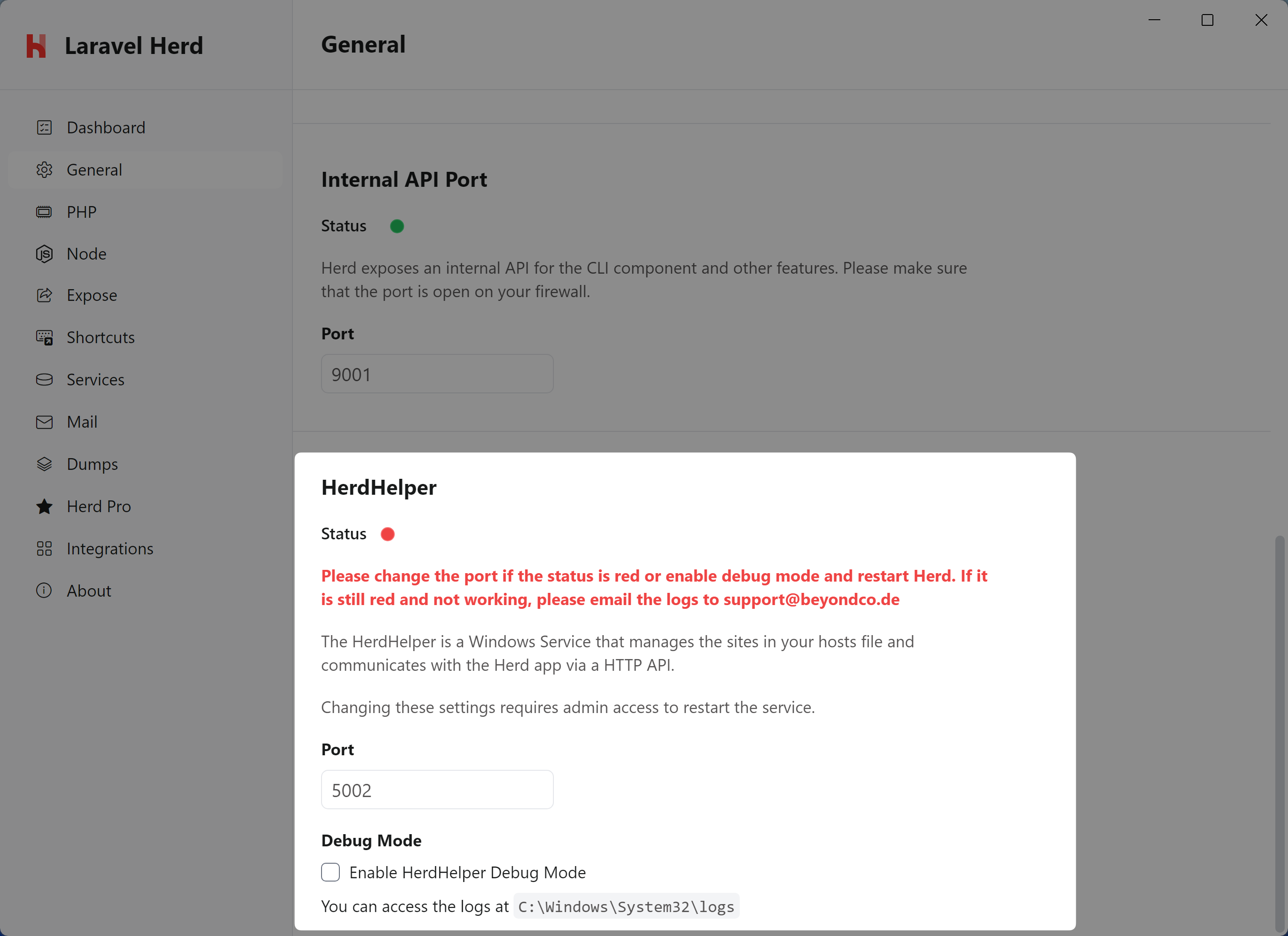Click the Mail envelope icon
The width and height of the screenshot is (1288, 936).
44,422
